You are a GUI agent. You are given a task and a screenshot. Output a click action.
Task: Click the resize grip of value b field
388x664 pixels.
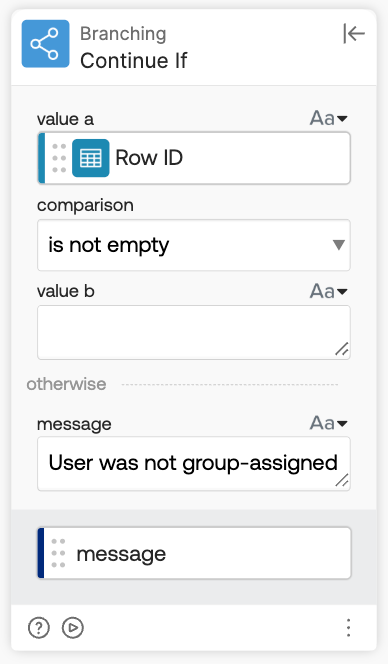pyautogui.click(x=342, y=349)
